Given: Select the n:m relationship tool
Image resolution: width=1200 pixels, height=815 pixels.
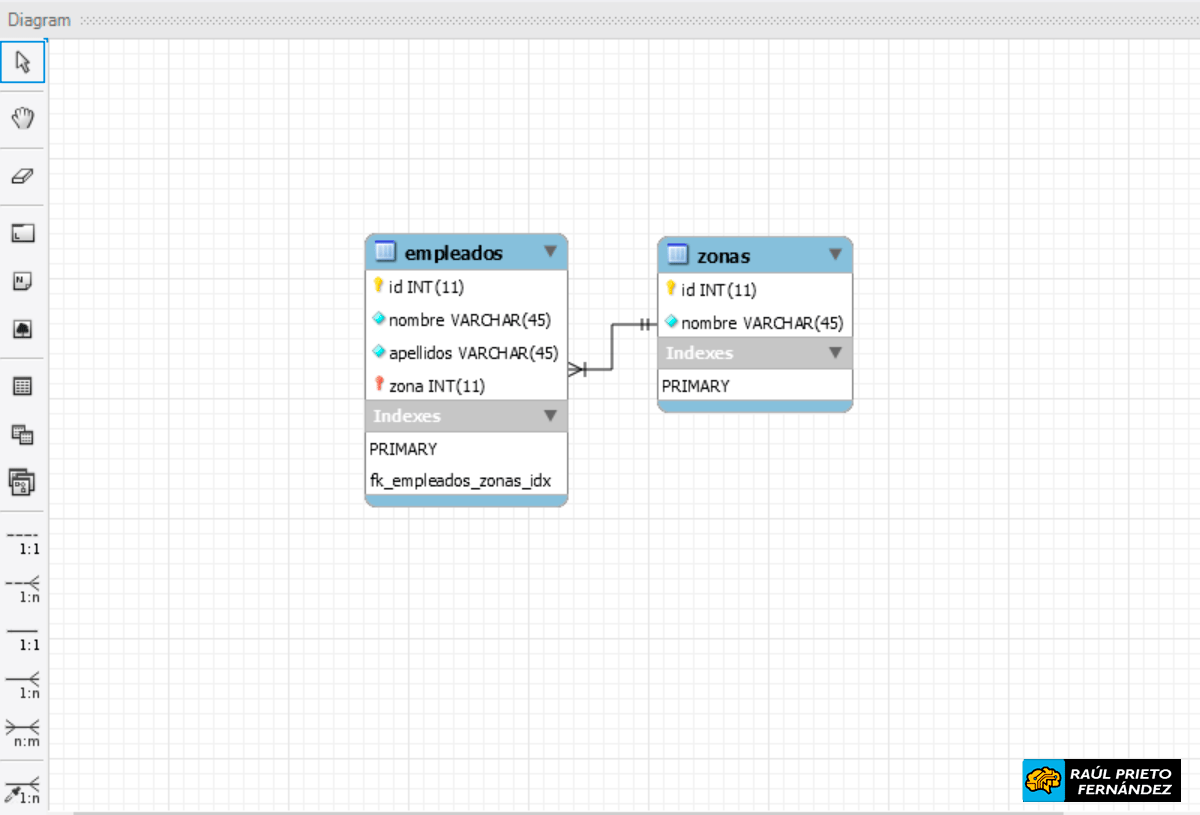Looking at the screenshot, I should click(23, 732).
